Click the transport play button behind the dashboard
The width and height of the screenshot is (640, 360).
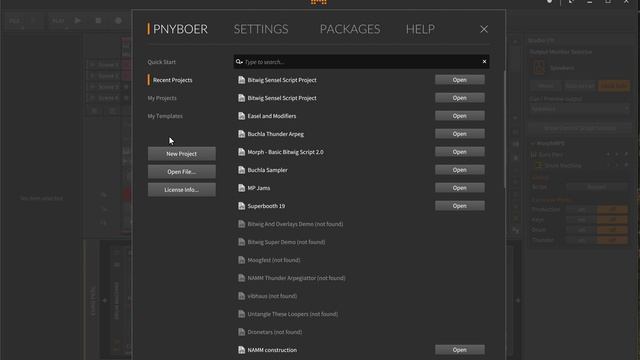click(78, 20)
